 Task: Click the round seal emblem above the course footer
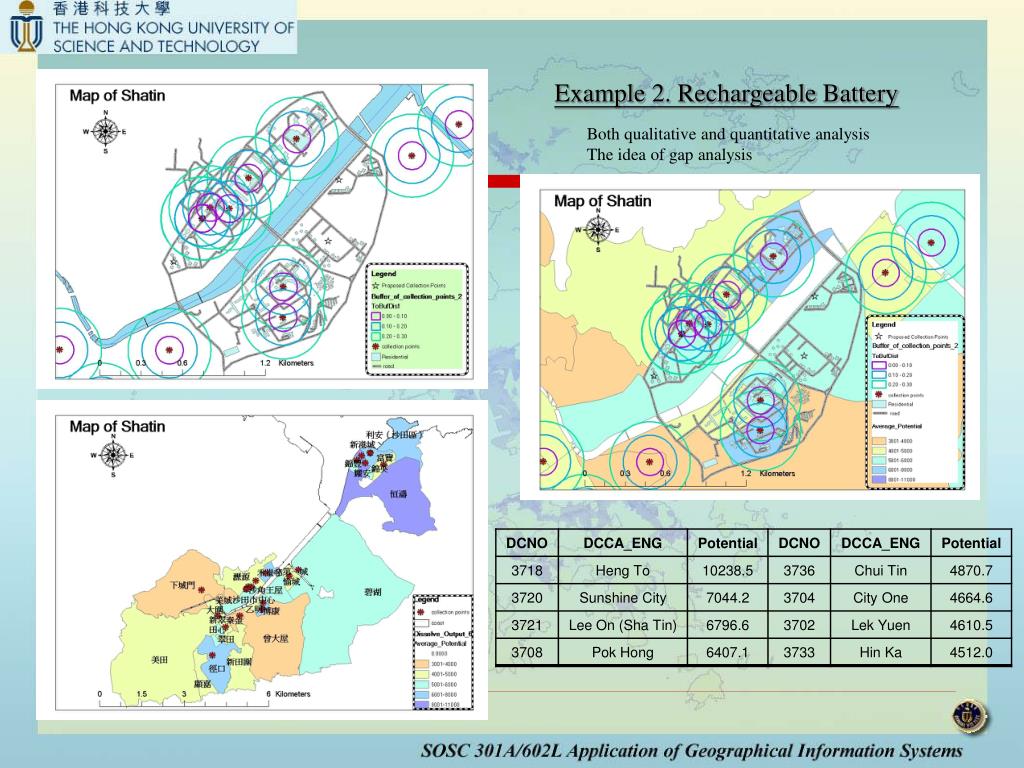pyautogui.click(x=969, y=717)
